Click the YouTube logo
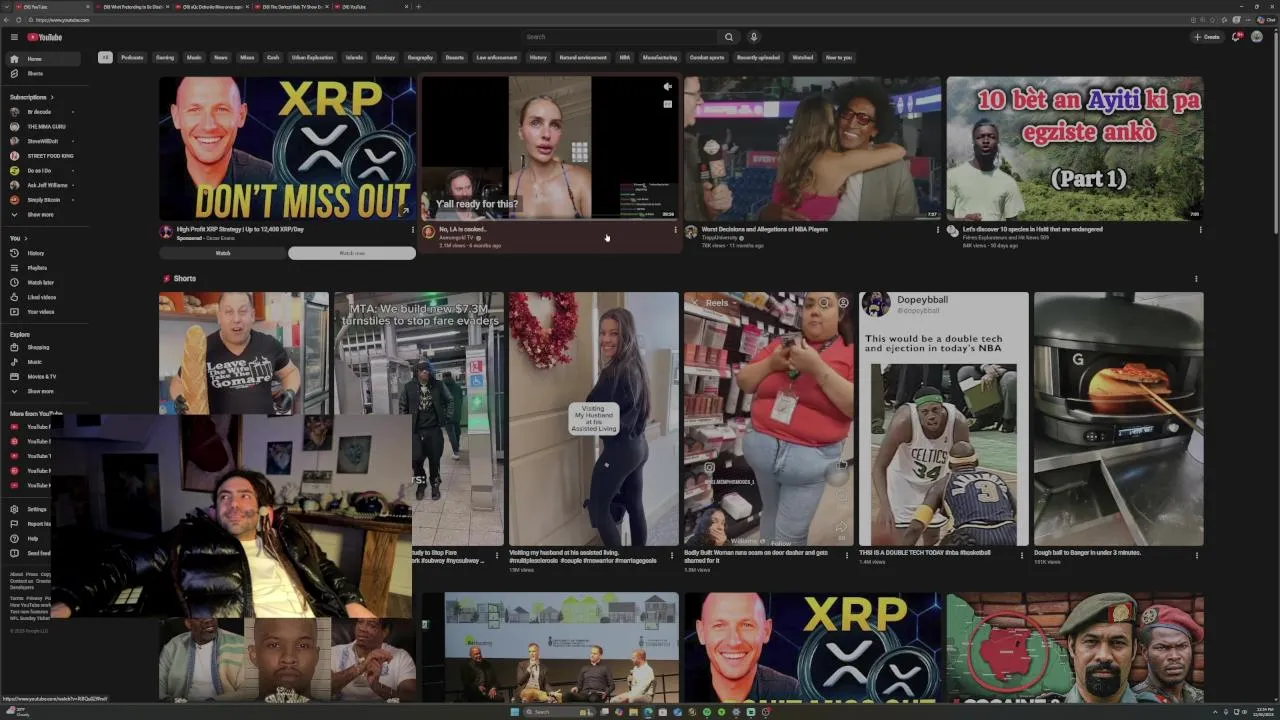The height and width of the screenshot is (720, 1280). point(45,37)
